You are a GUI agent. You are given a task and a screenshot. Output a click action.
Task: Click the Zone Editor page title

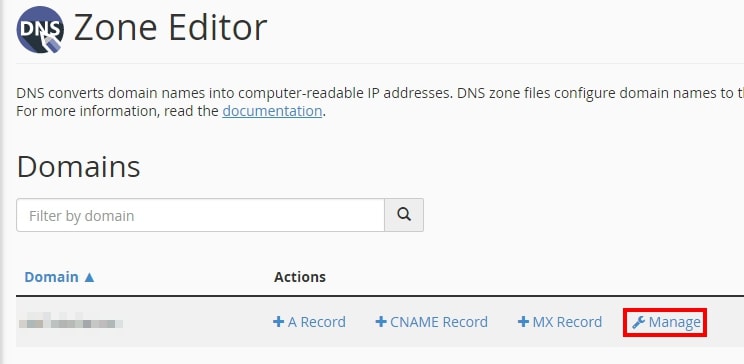pyautogui.click(x=170, y=28)
